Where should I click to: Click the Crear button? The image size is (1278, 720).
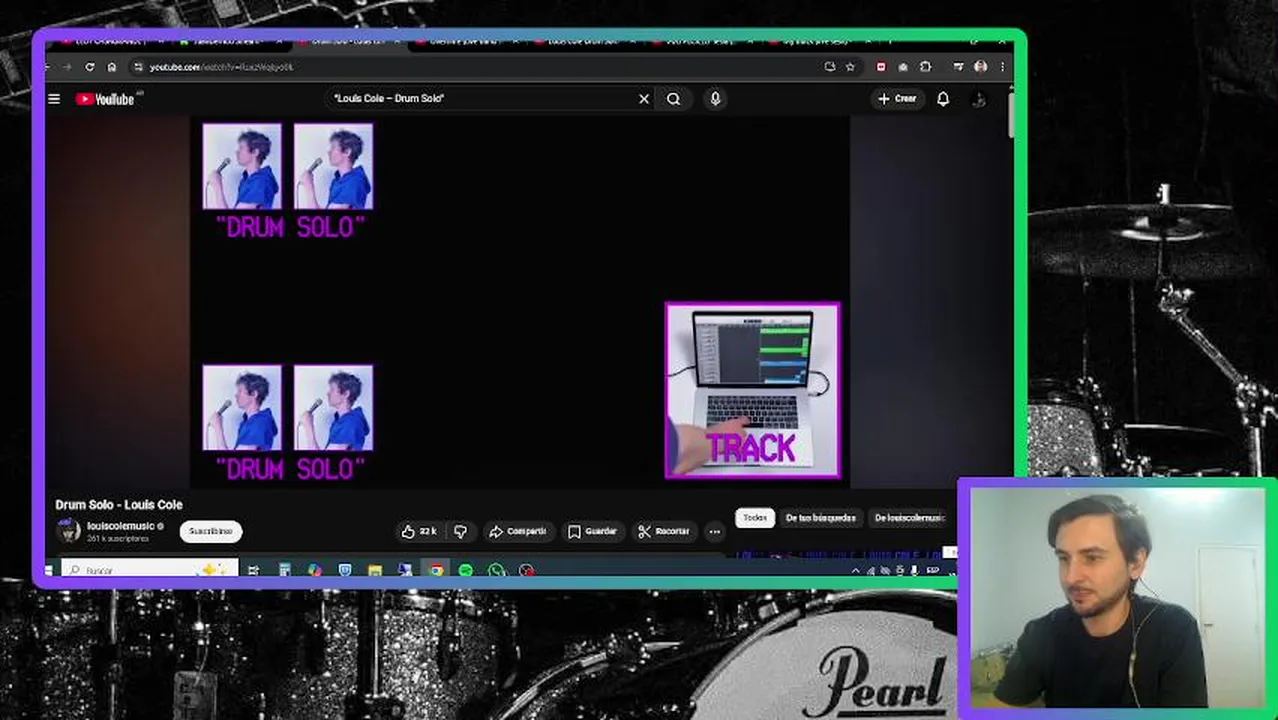(897, 99)
